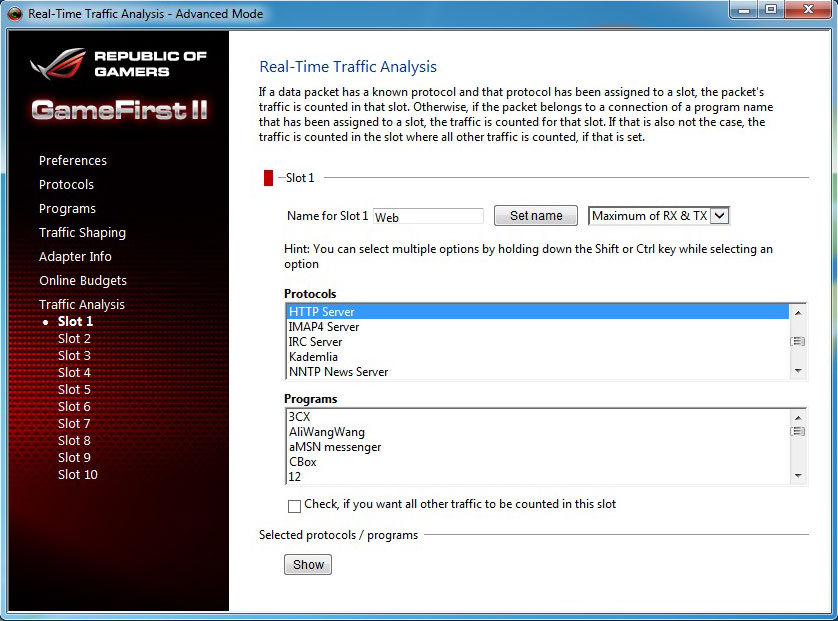Select Slot 5 under Traffic Analysis
Image resolution: width=838 pixels, height=621 pixels.
point(74,390)
